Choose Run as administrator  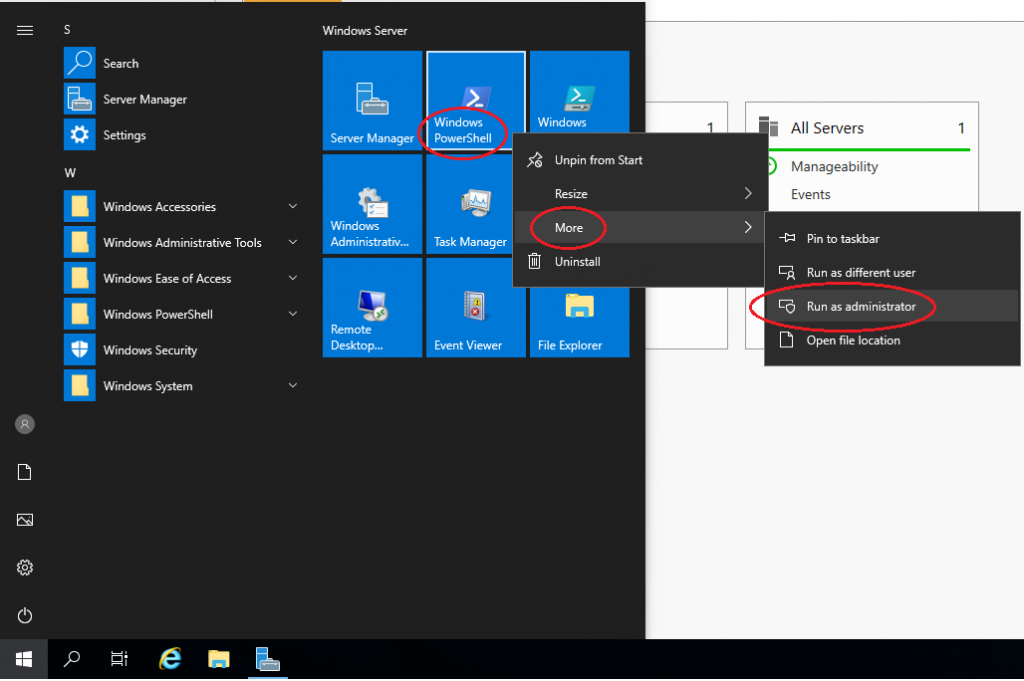pyautogui.click(x=892, y=307)
